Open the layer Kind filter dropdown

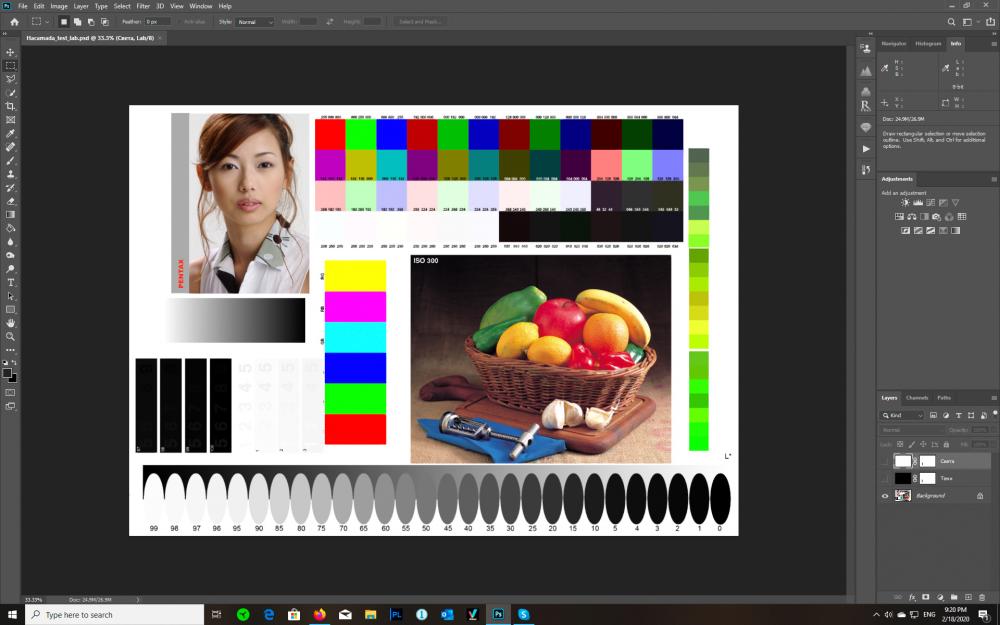pos(903,416)
